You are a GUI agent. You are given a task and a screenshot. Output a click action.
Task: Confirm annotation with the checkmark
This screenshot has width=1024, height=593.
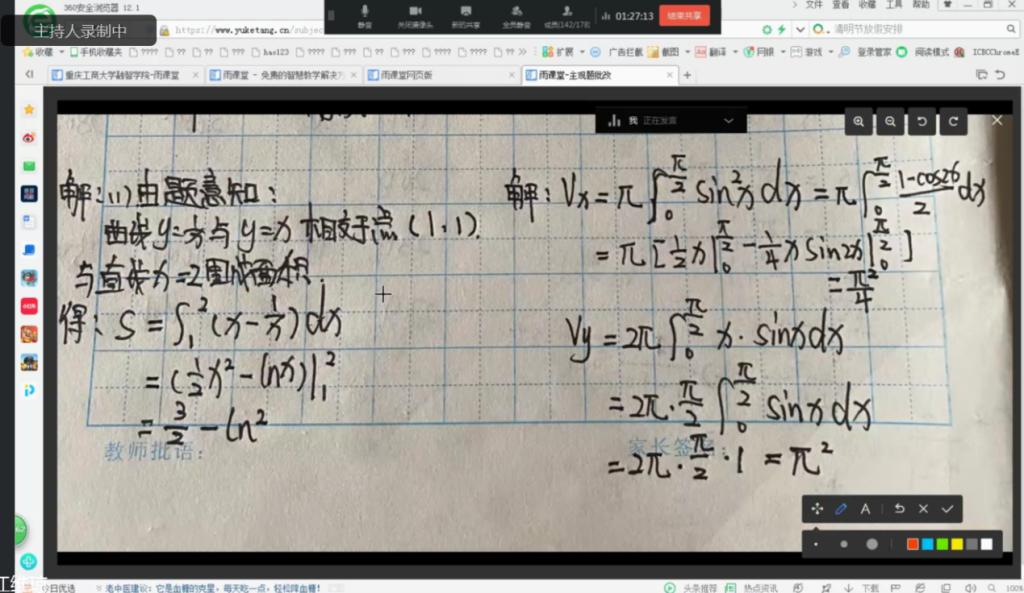pos(947,509)
